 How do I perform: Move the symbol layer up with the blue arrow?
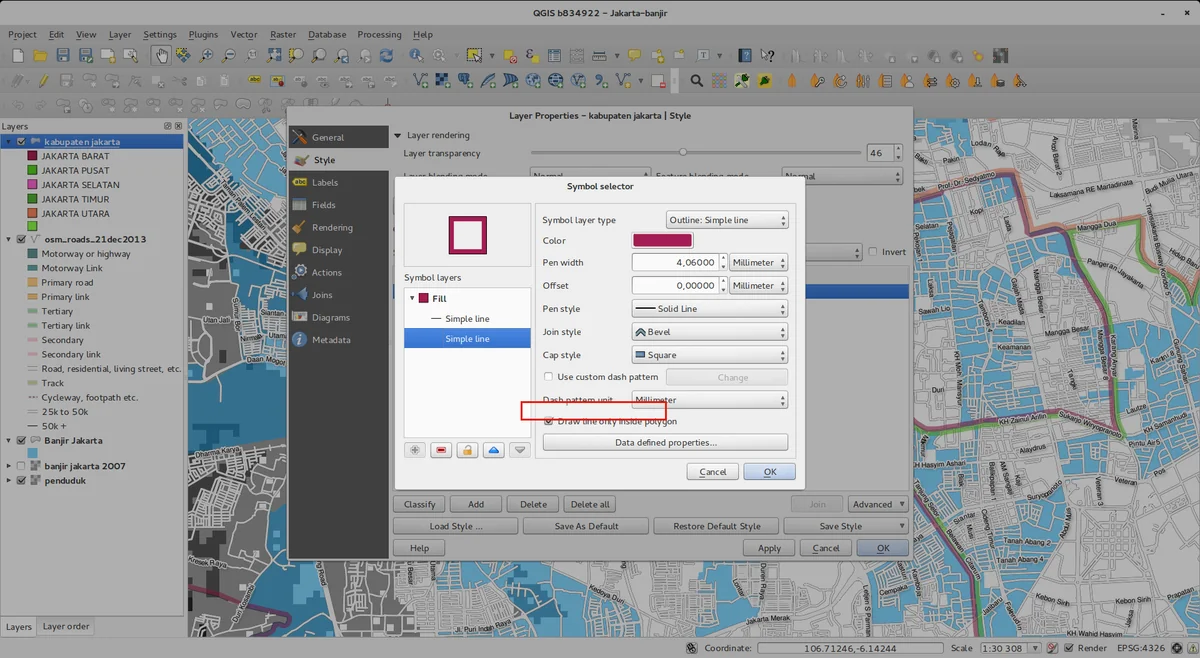[493, 450]
